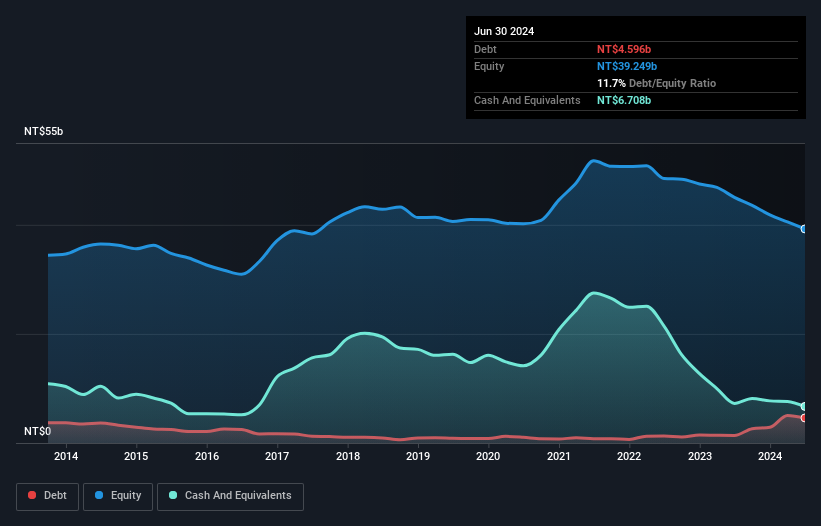Click the blue Equity legend dot
This screenshot has width=821, height=526.
tap(99, 495)
